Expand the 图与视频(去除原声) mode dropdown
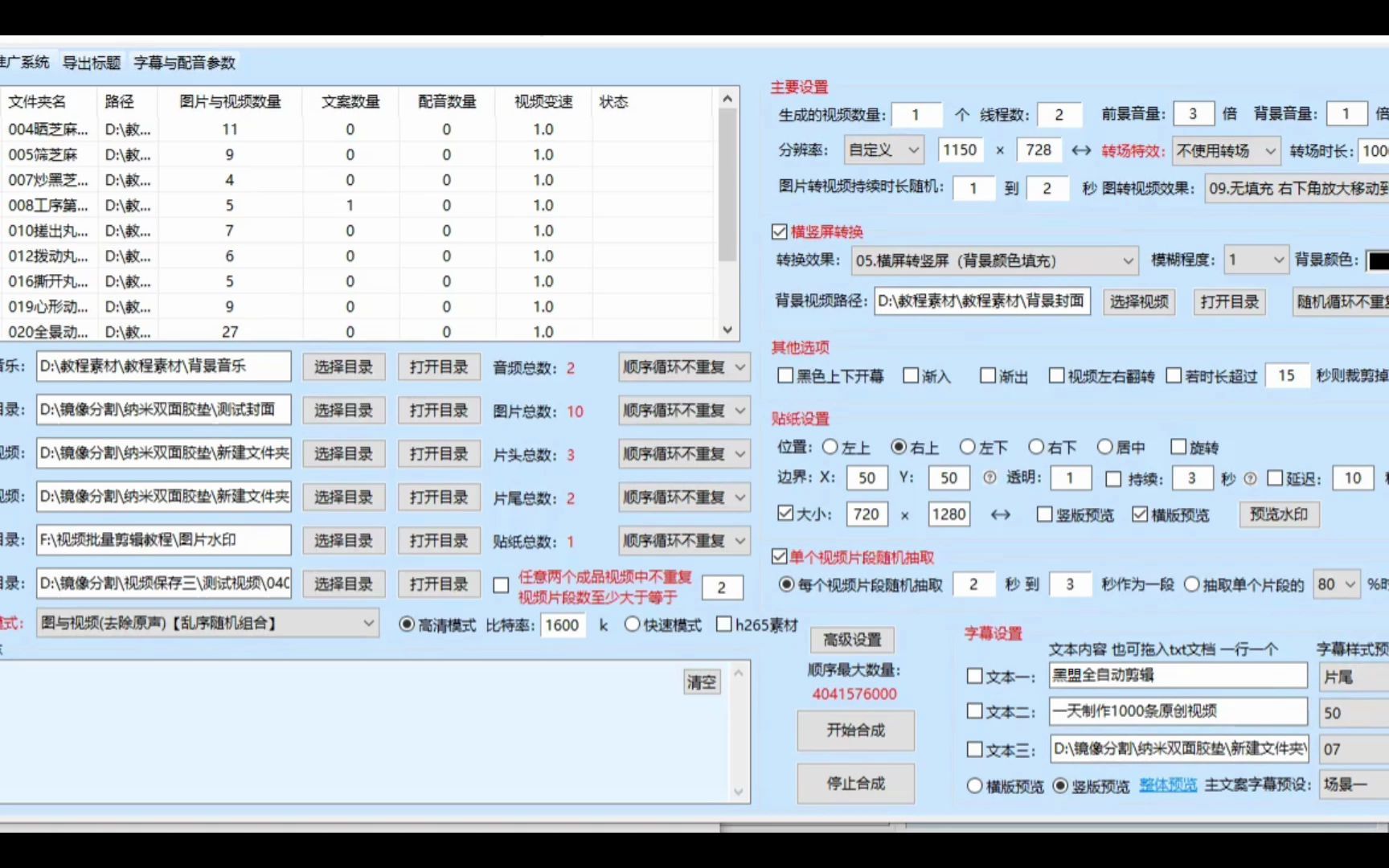 207,624
